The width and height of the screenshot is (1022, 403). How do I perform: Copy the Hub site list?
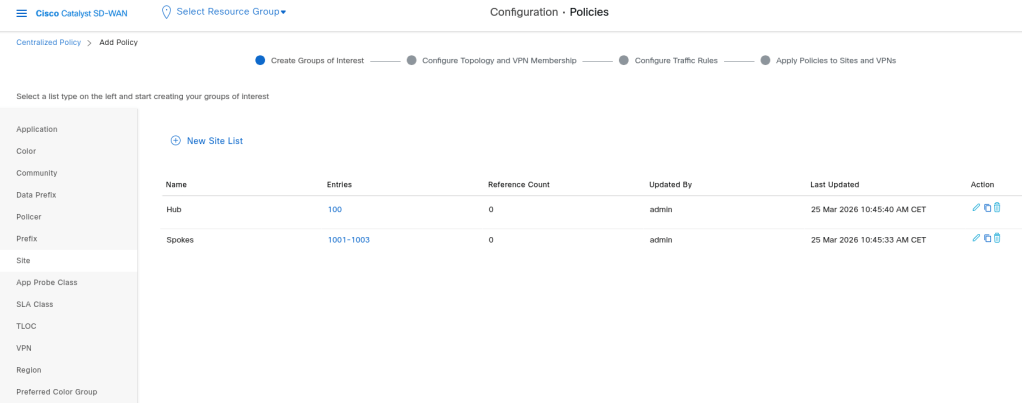(987, 208)
